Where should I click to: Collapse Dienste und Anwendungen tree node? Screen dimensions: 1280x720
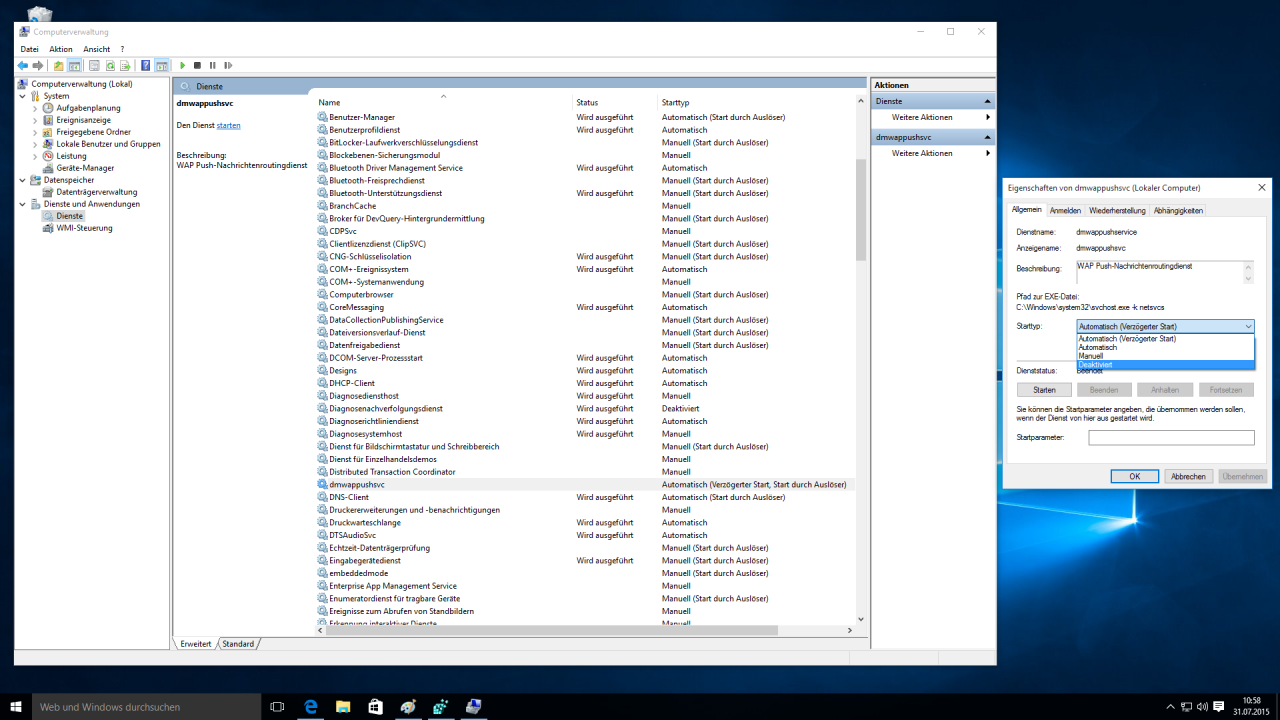tap(23, 204)
